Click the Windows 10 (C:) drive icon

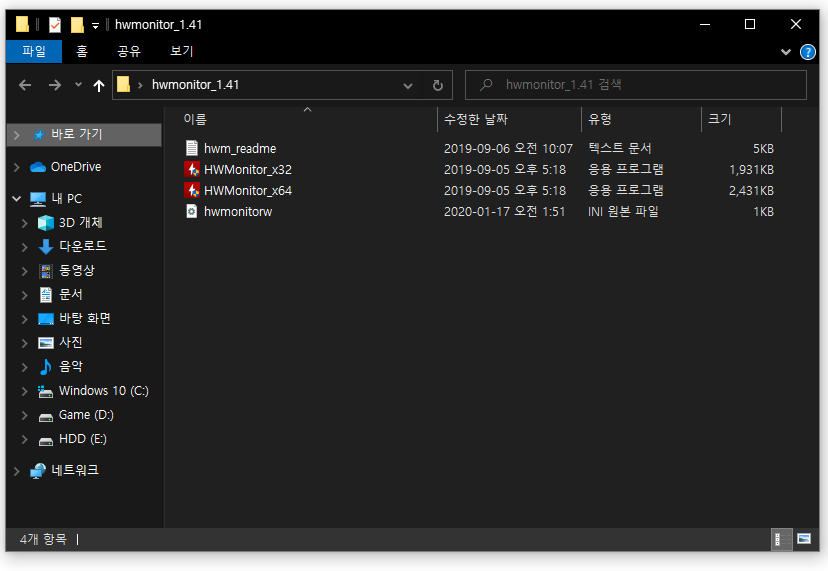[x=46, y=391]
